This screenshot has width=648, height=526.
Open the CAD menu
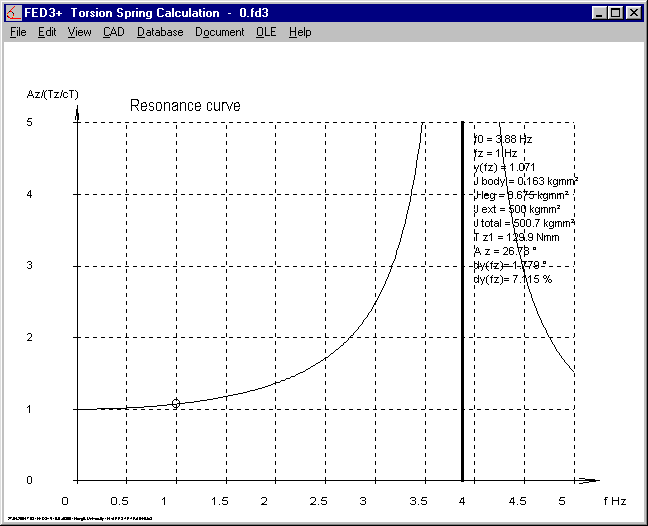coord(114,32)
